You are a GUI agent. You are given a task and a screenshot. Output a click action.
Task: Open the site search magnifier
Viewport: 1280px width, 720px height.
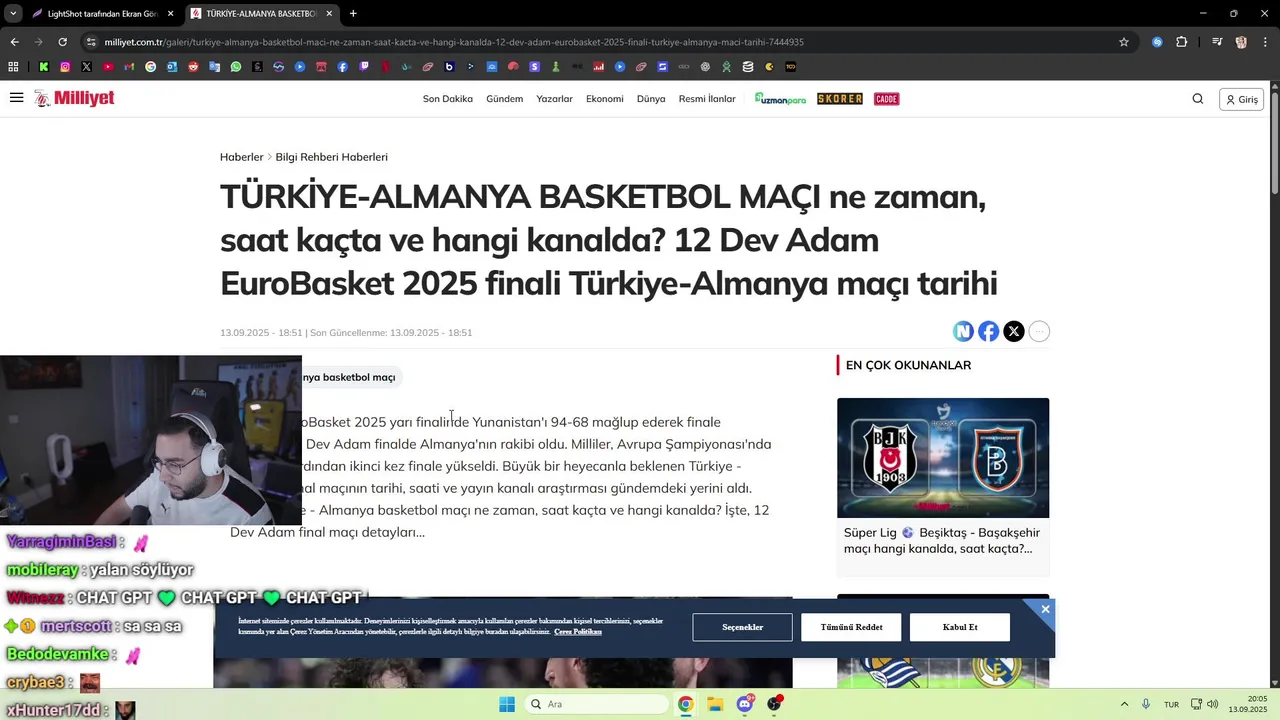coord(1197,99)
